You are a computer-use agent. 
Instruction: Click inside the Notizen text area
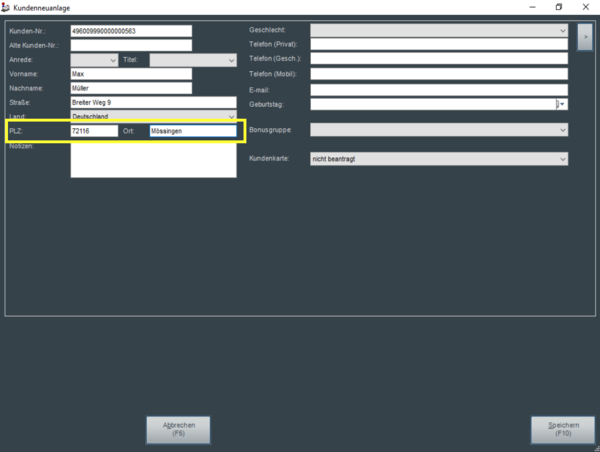click(153, 160)
